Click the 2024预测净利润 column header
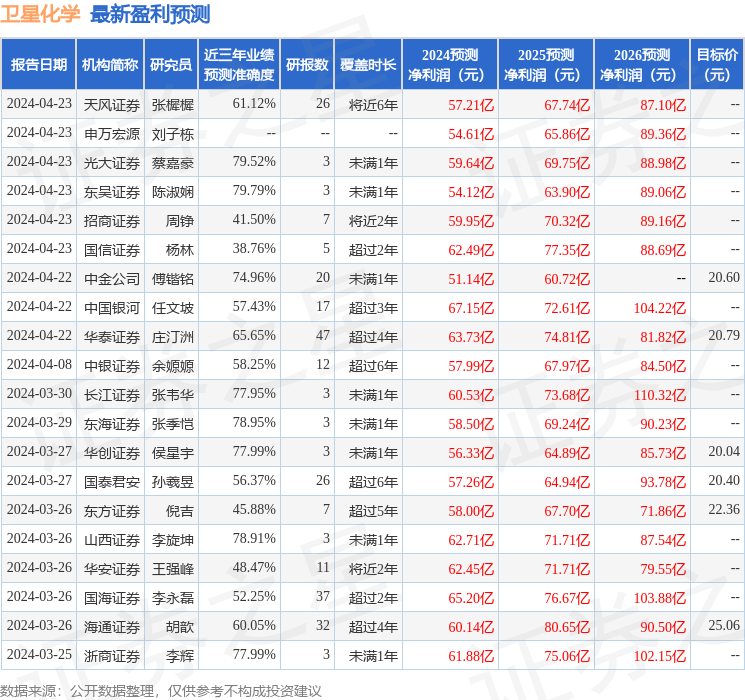745x700 pixels. (450, 65)
